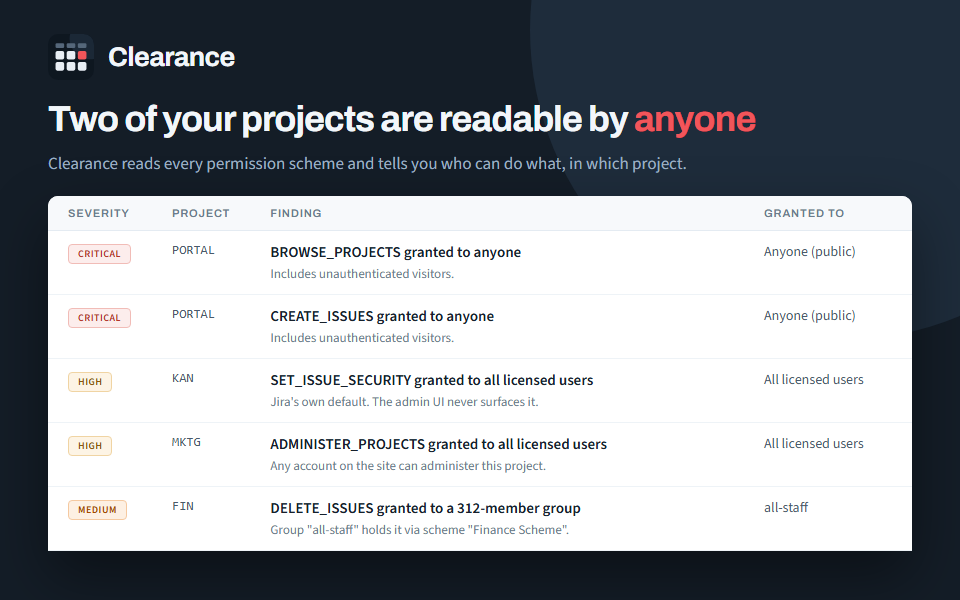Viewport: 960px width, 600px height.
Task: Click PORTAL in the CREATE_ISSUES row
Action: (193, 314)
